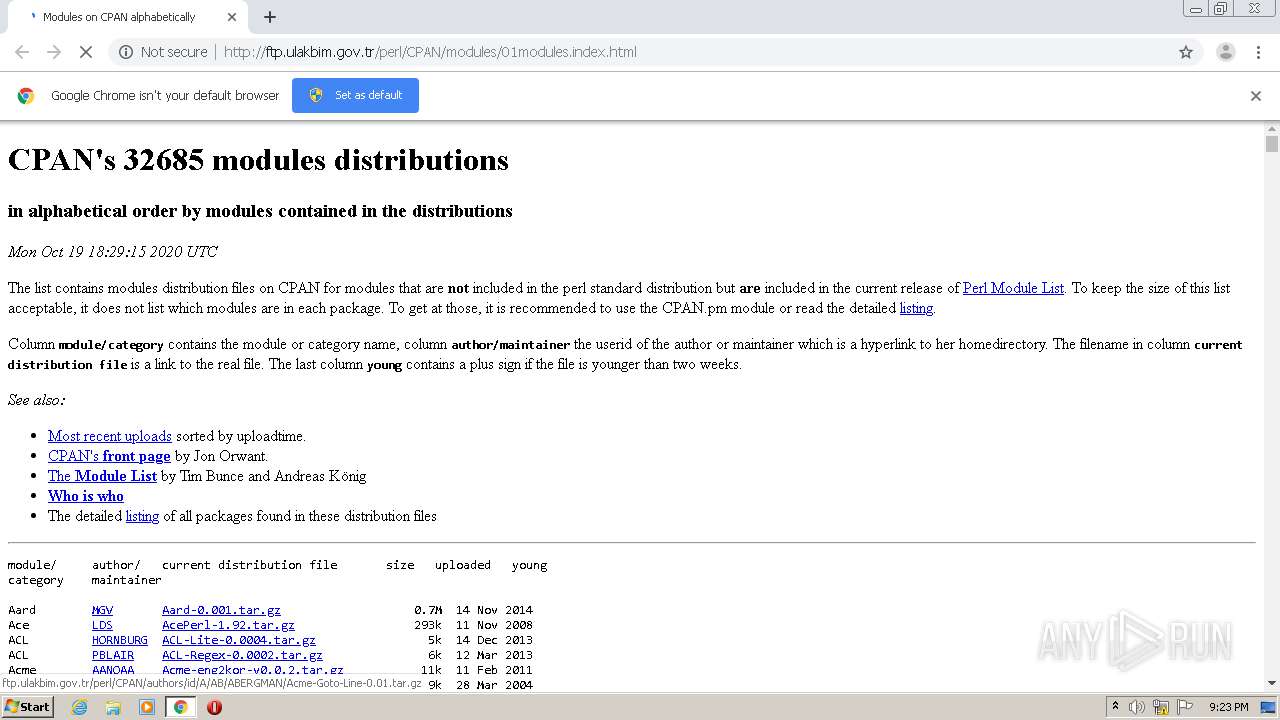Viewport: 1280px width, 720px height.
Task: Click the uploaded date 14 Dec 2013
Action: point(494,640)
